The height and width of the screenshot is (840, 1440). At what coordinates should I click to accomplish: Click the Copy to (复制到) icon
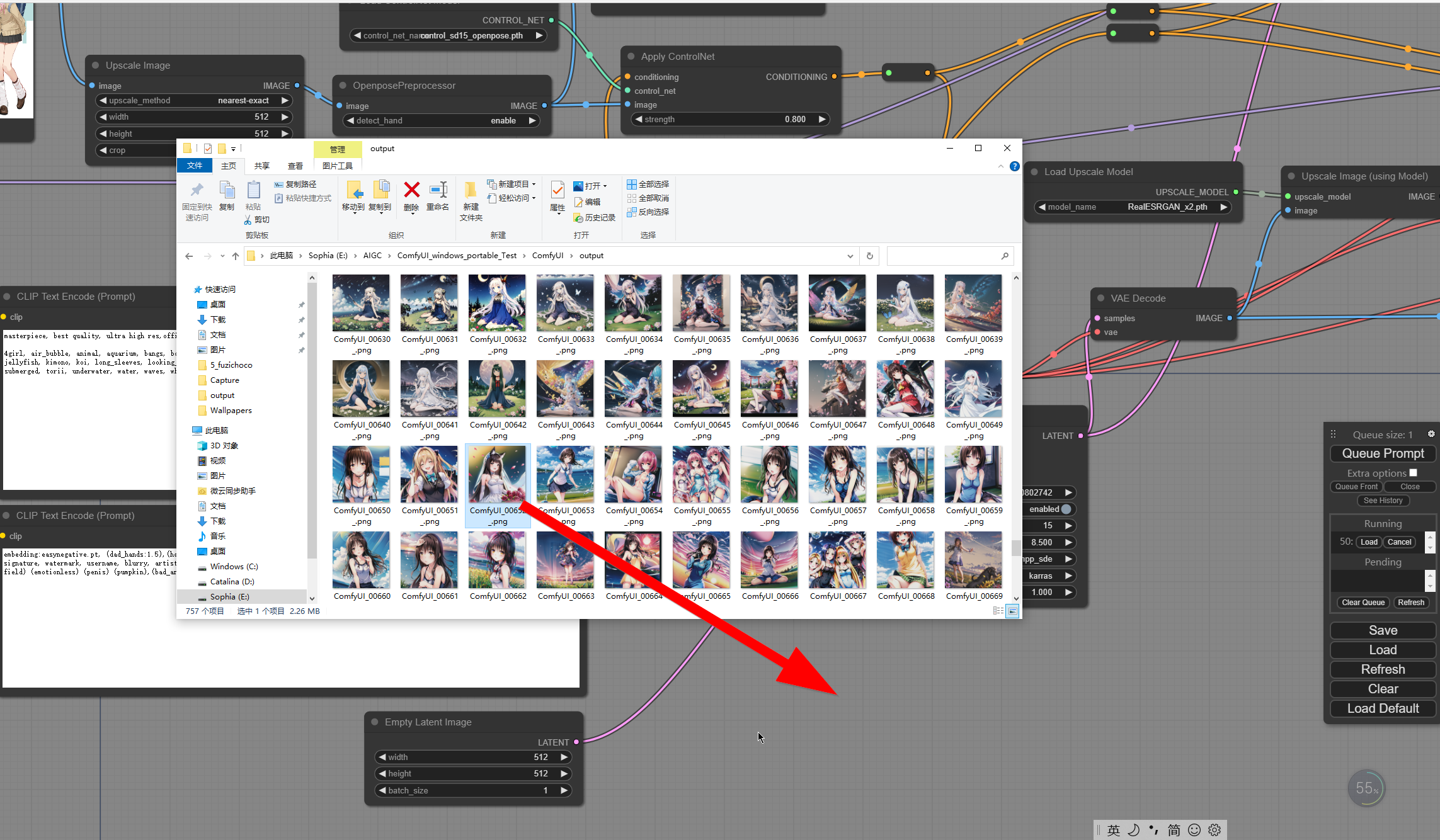click(380, 190)
